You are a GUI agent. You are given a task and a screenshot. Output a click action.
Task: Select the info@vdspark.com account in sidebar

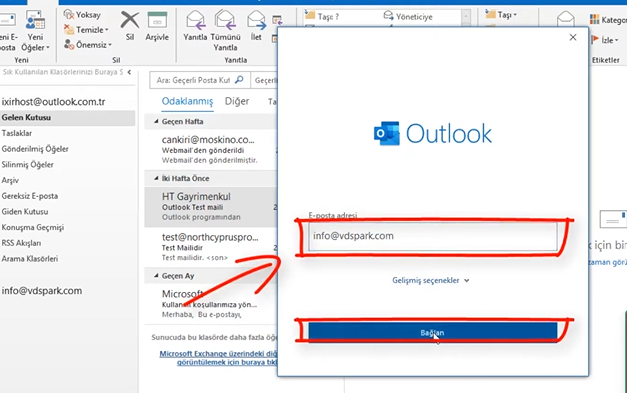[x=42, y=291]
